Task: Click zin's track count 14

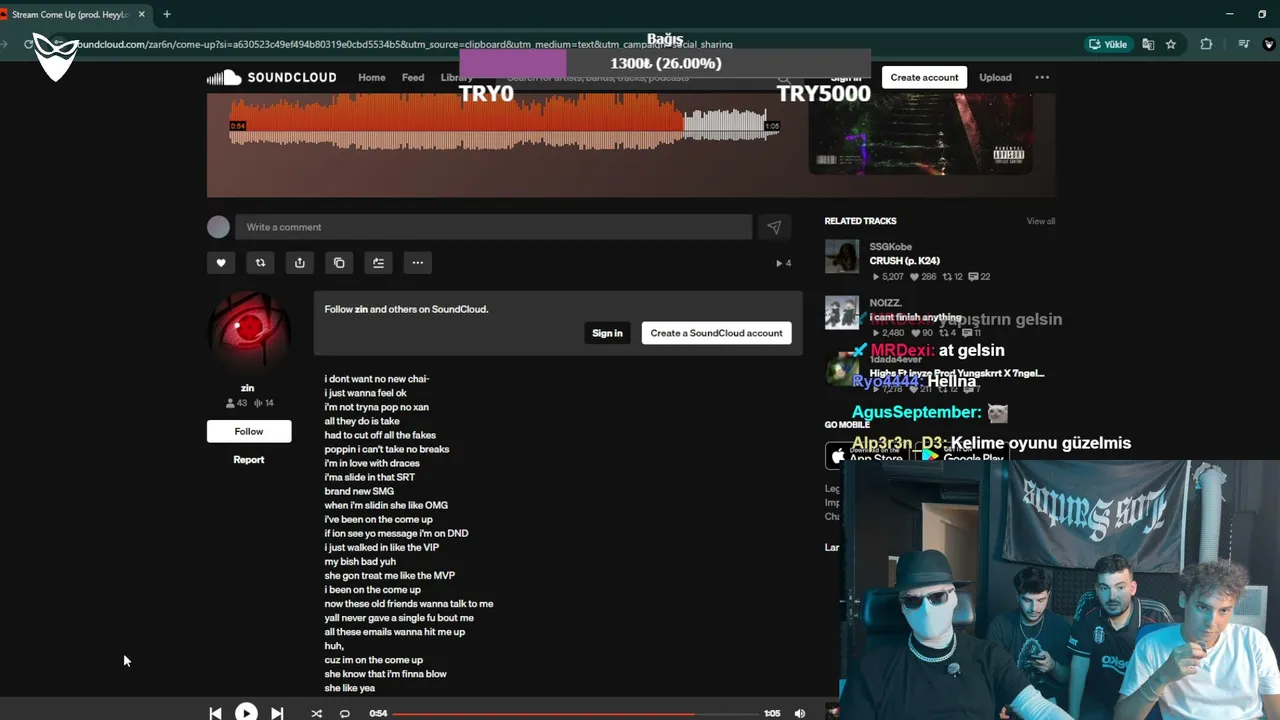Action: (264, 403)
